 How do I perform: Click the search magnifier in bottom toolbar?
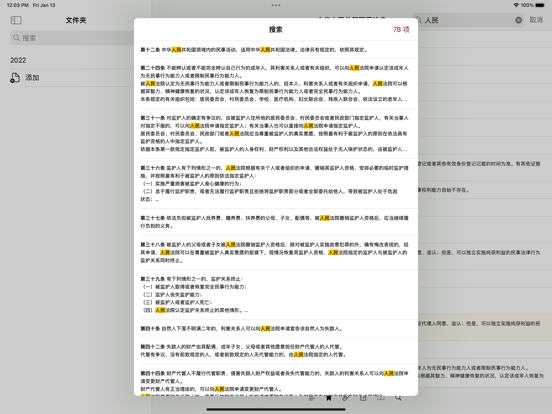(398, 398)
